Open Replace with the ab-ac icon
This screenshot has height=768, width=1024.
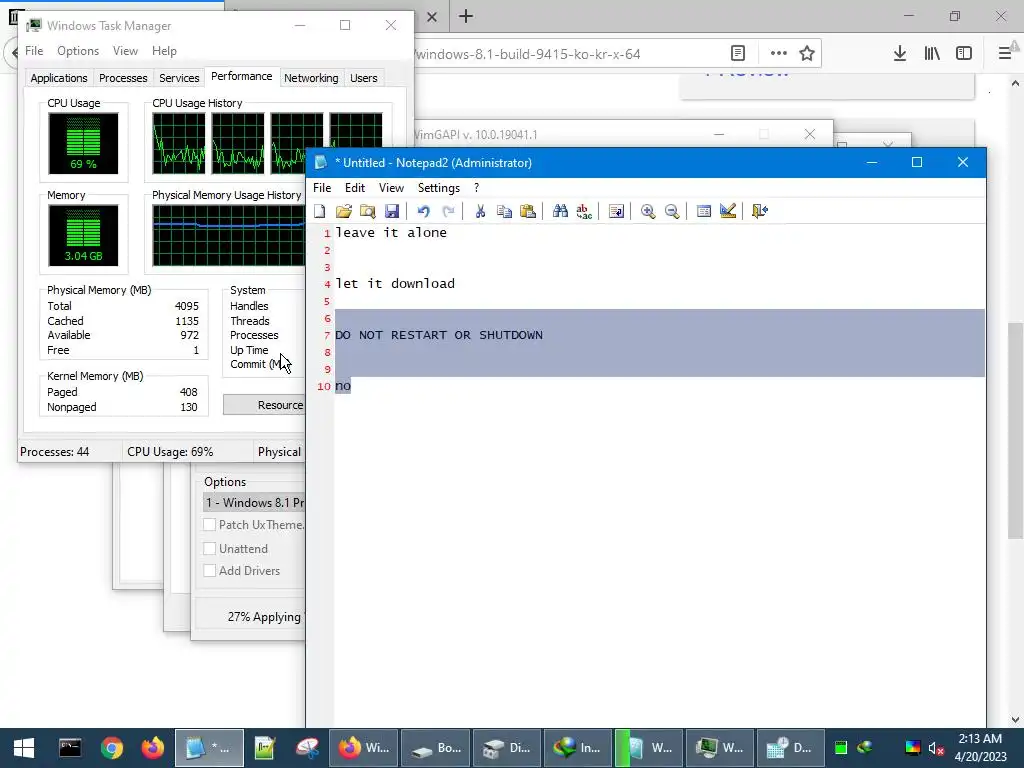coord(584,211)
